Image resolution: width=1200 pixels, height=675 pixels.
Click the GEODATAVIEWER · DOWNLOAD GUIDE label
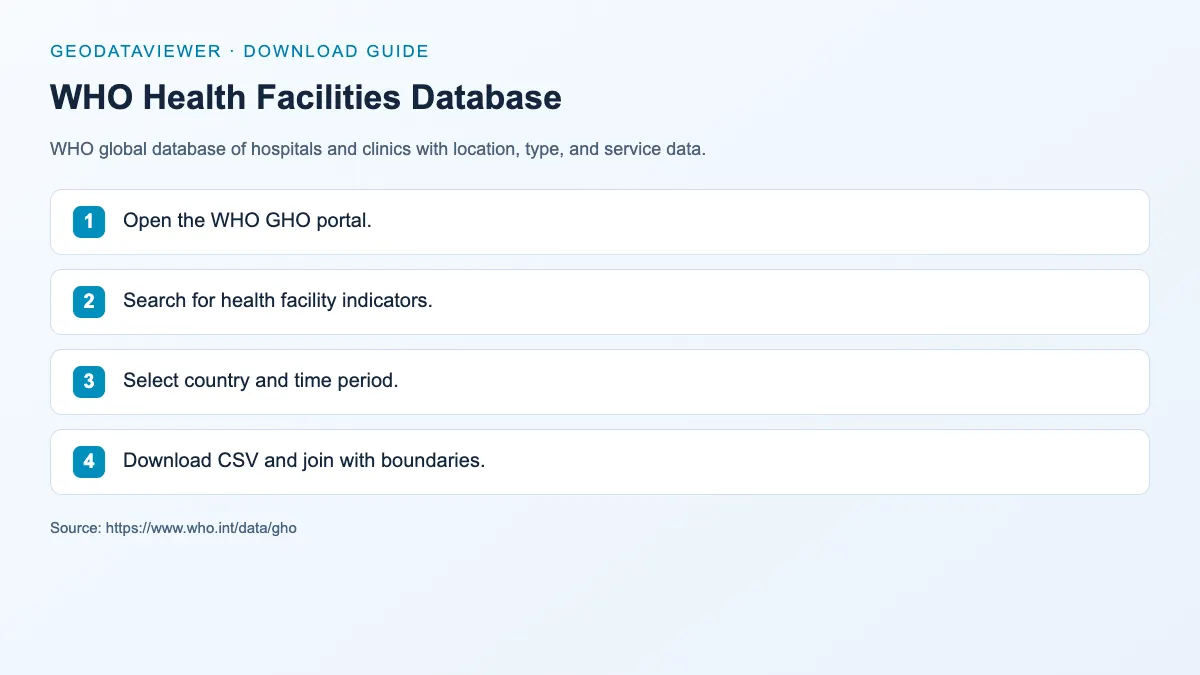point(239,51)
